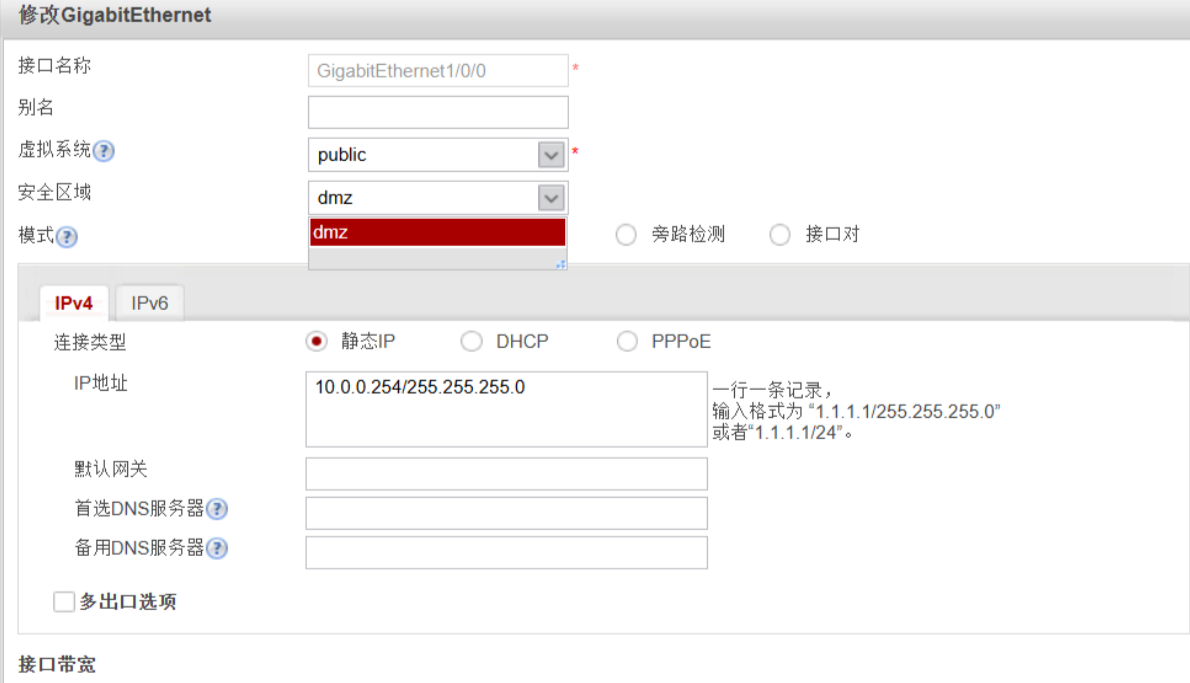
Task: Click the dropdown list resize grip
Action: pos(561,264)
